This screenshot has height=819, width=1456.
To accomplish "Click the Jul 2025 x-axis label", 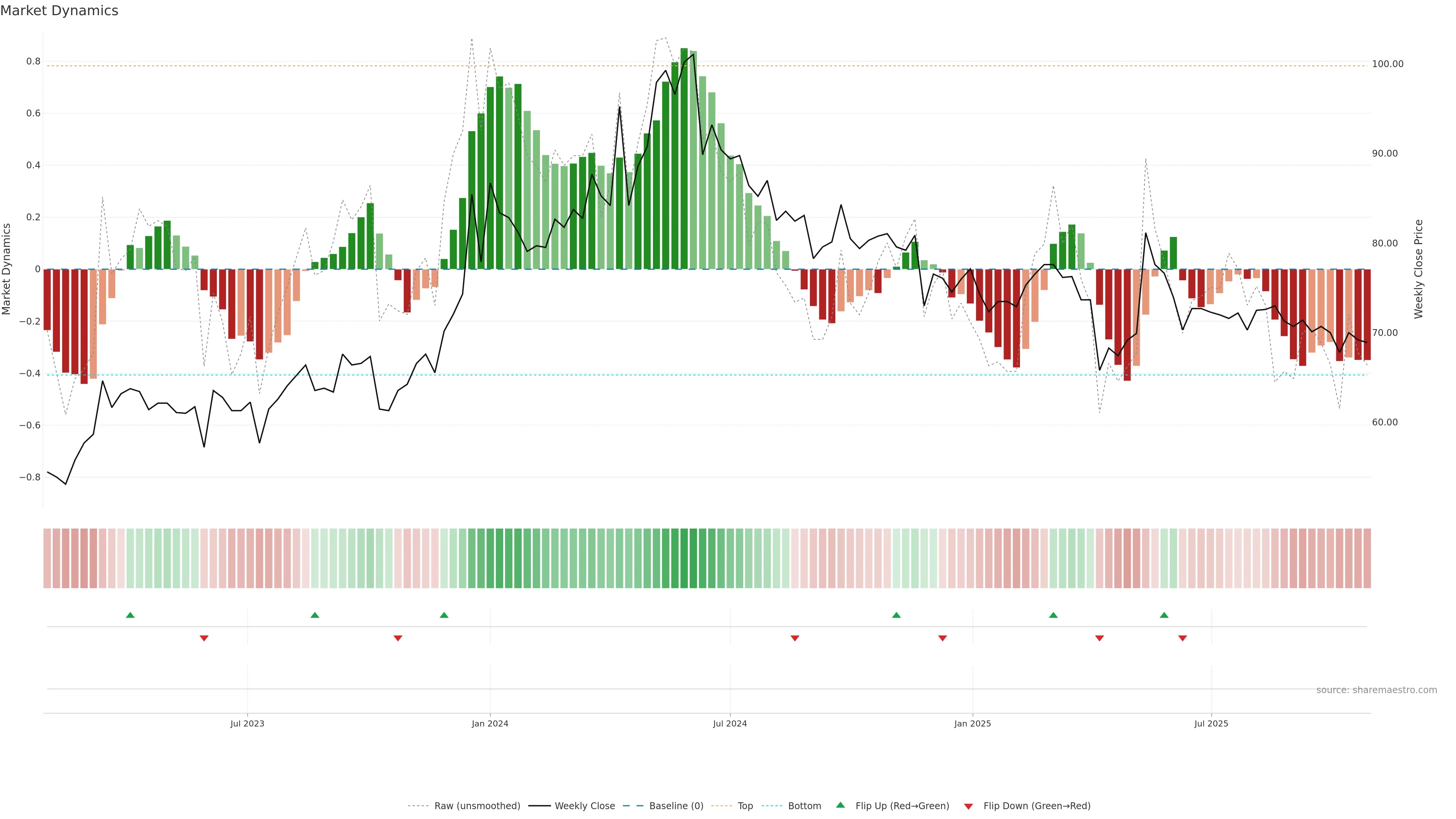I will (x=1211, y=723).
